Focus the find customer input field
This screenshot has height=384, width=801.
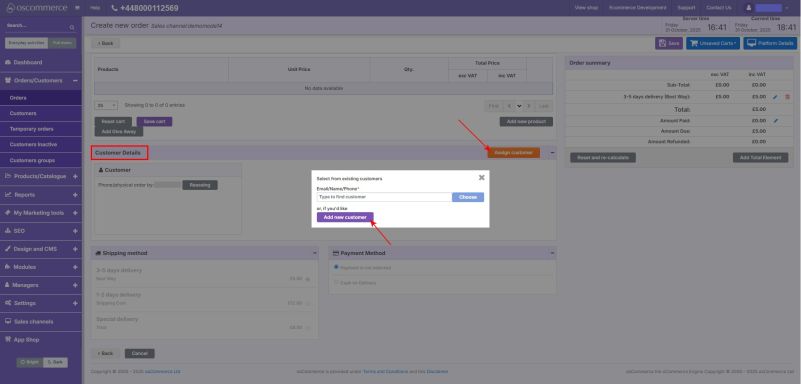(384, 197)
